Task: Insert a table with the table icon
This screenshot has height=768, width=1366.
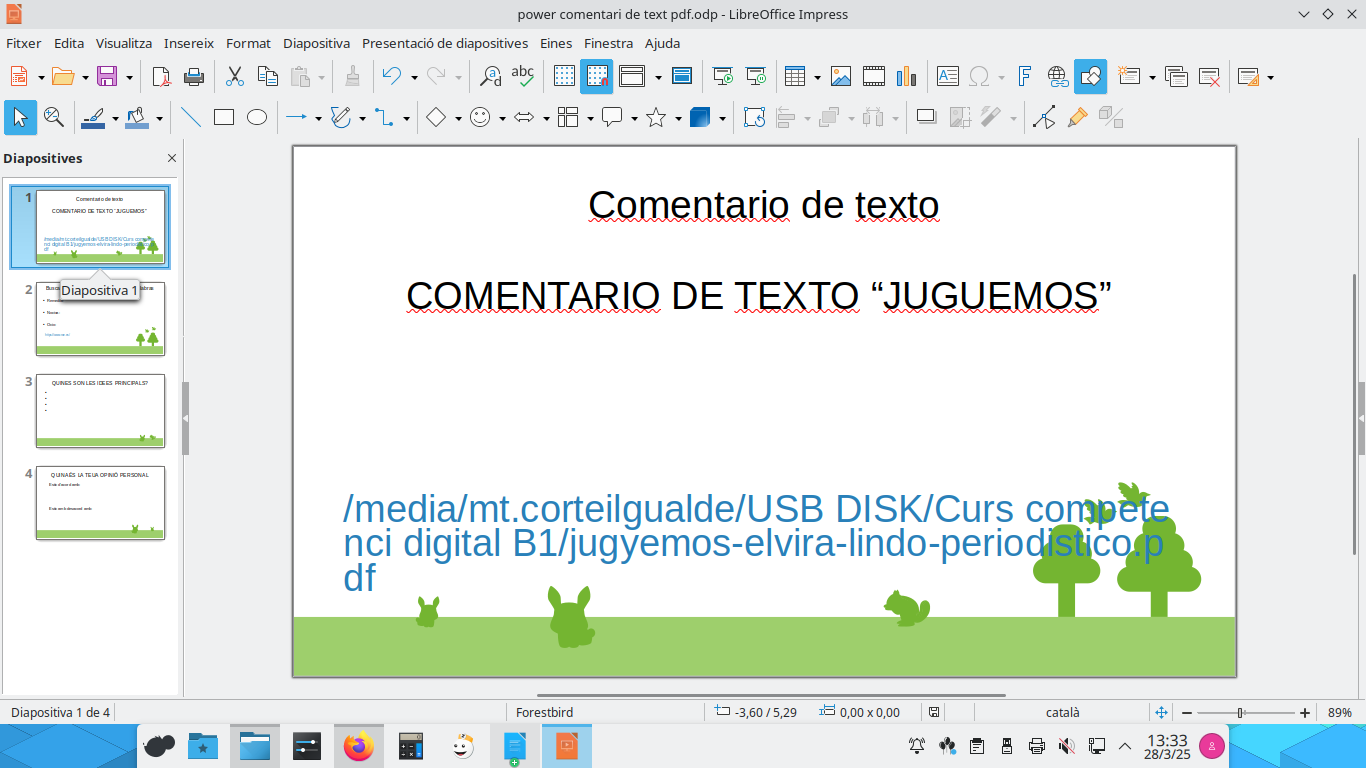Action: (x=795, y=76)
